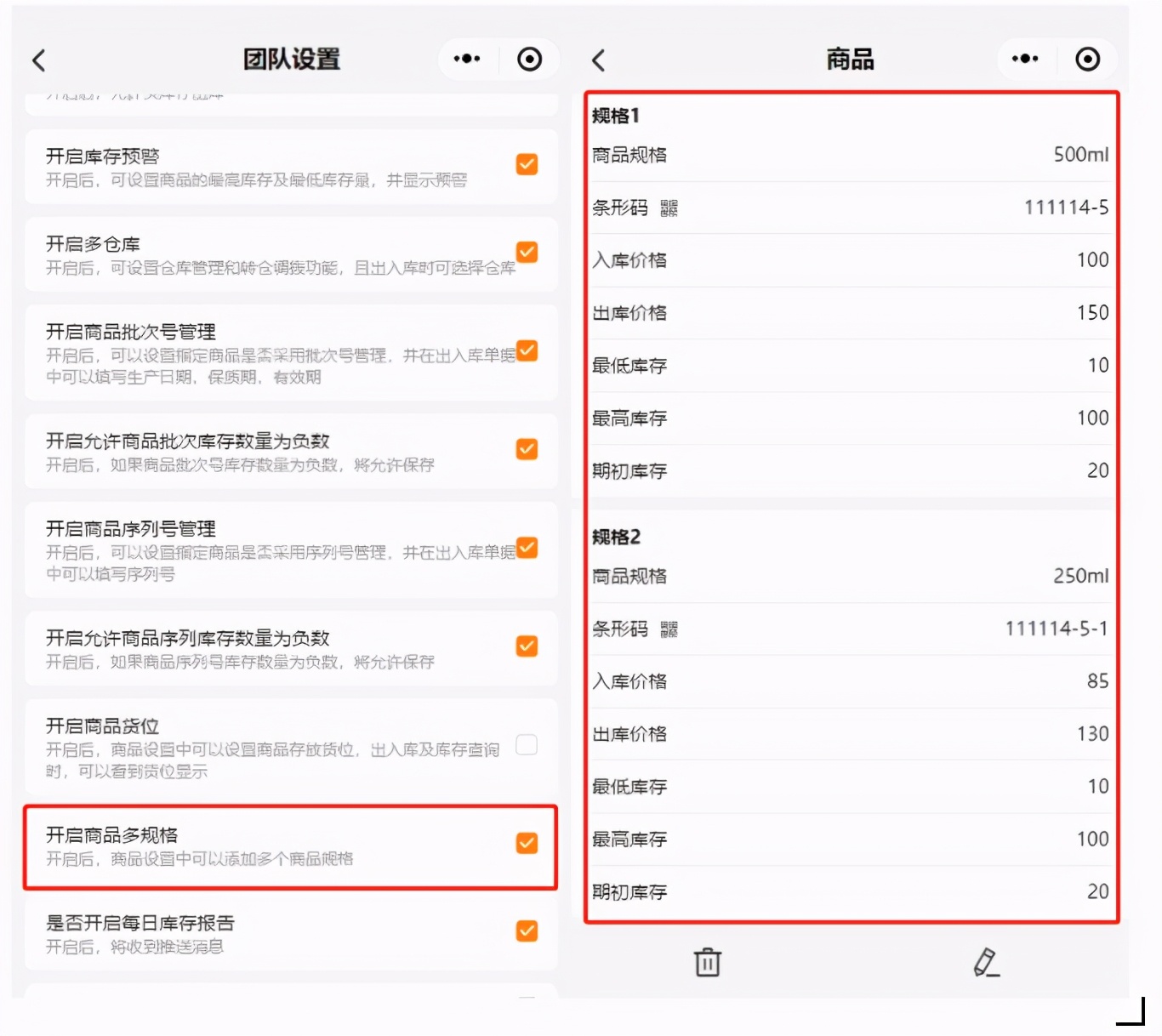Tap the back arrow on the 团队设置 page
The width and height of the screenshot is (1162, 1036).
pyautogui.click(x=37, y=60)
